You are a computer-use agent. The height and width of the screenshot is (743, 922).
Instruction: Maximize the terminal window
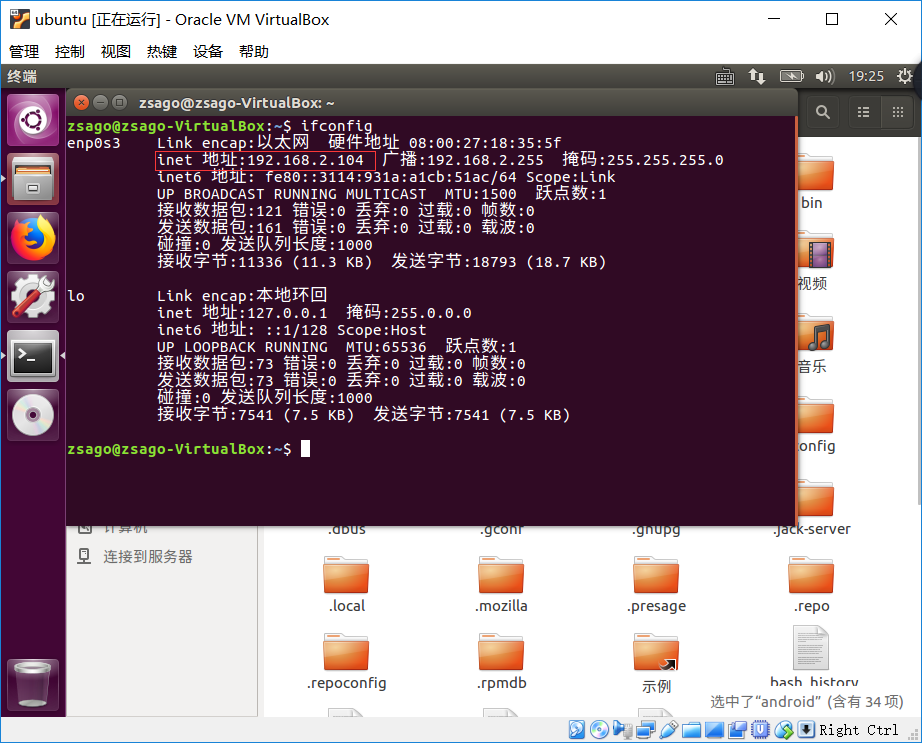[119, 103]
